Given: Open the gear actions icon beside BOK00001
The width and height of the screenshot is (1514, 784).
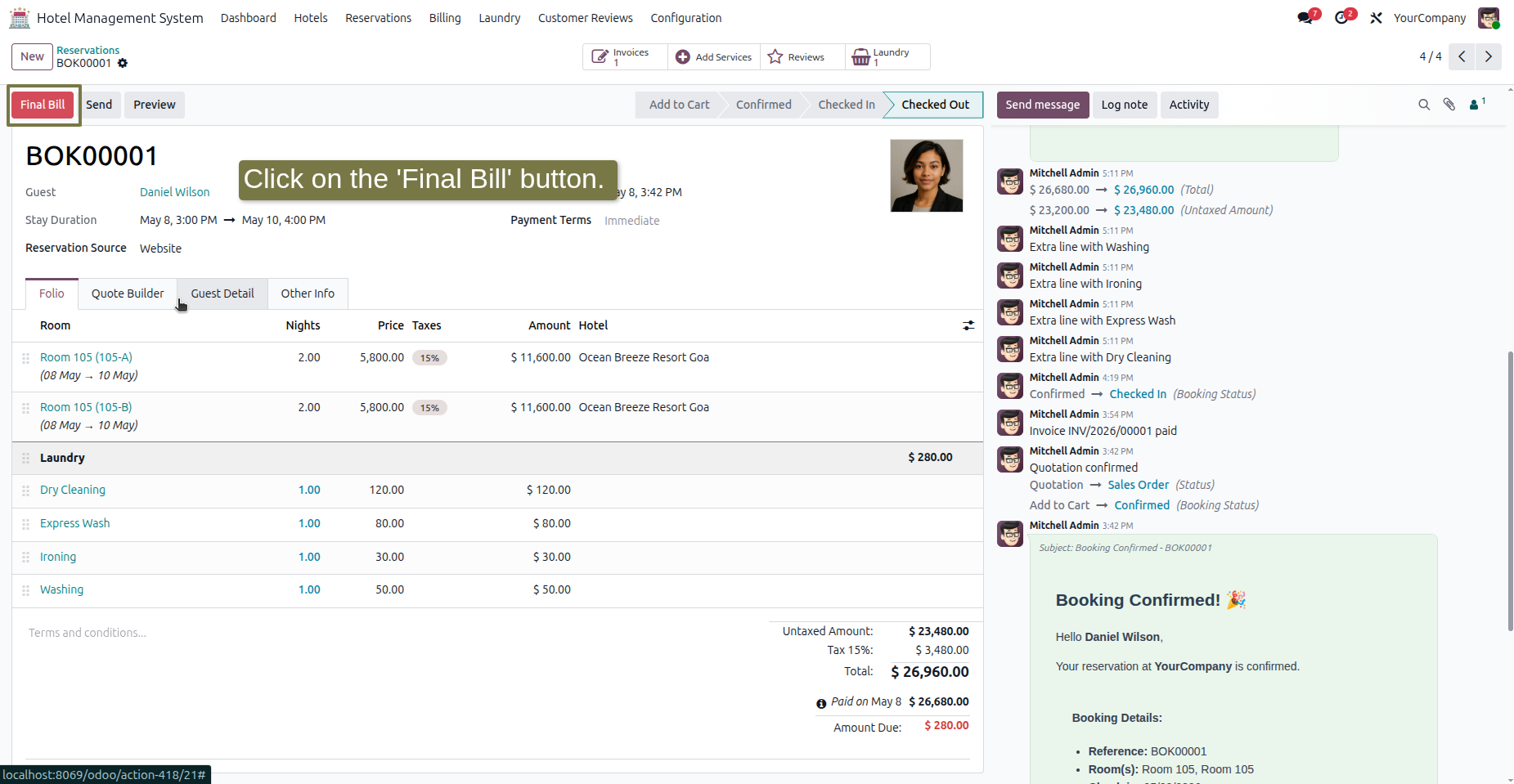Looking at the screenshot, I should (x=123, y=63).
